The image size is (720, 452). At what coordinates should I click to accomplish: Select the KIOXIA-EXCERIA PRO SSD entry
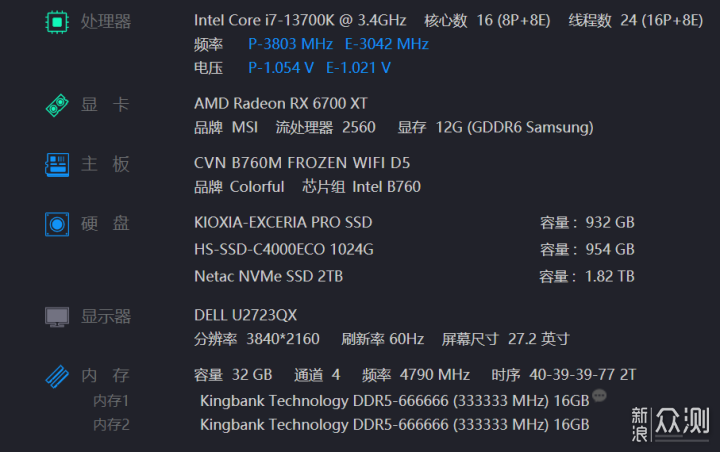[x=283, y=222]
